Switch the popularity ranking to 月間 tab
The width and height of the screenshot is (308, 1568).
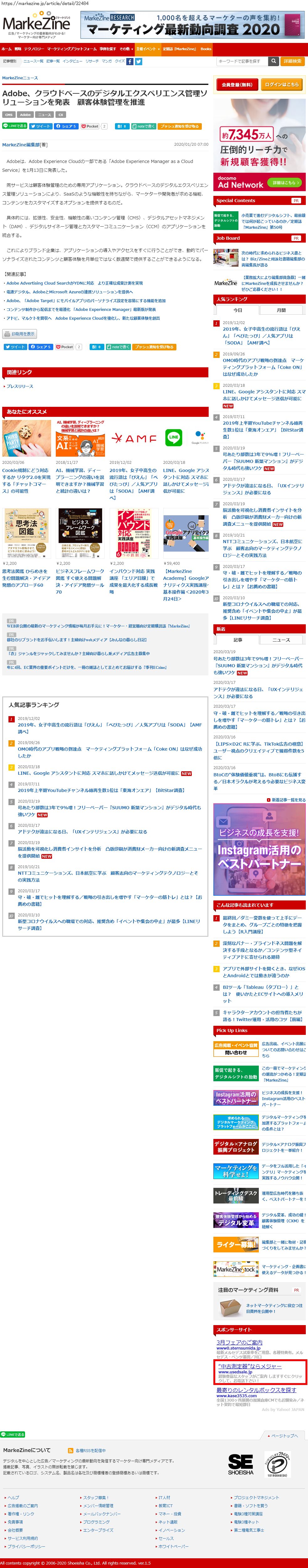pos(281,310)
